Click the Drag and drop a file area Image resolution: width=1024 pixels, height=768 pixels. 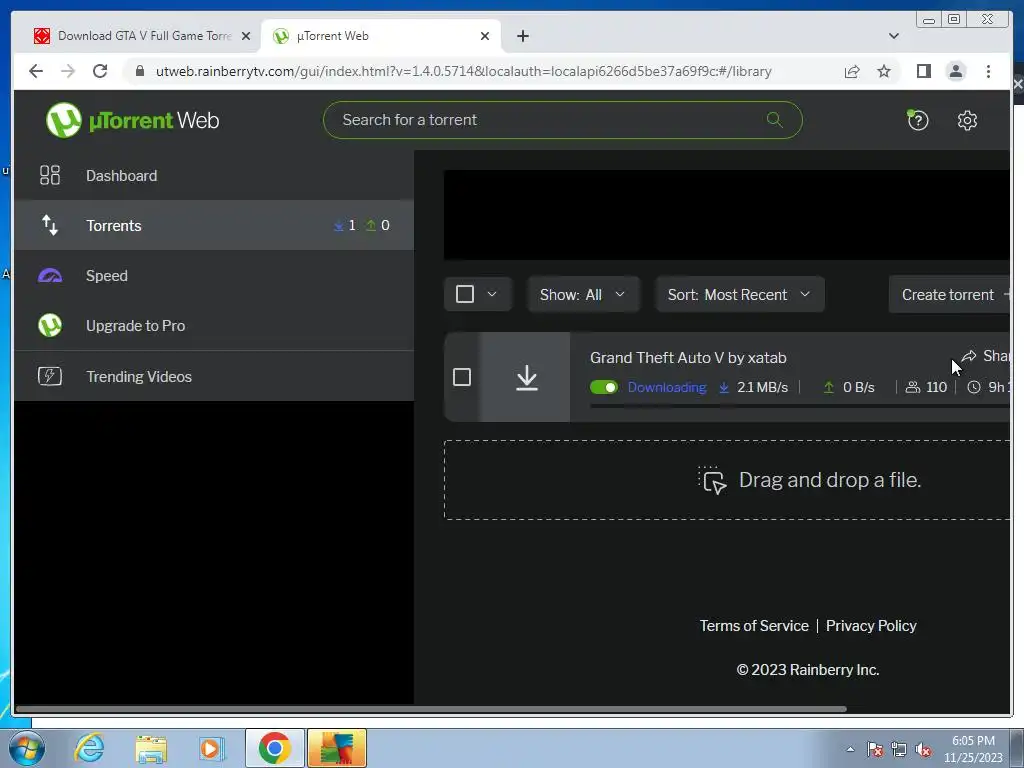pyautogui.click(x=727, y=480)
